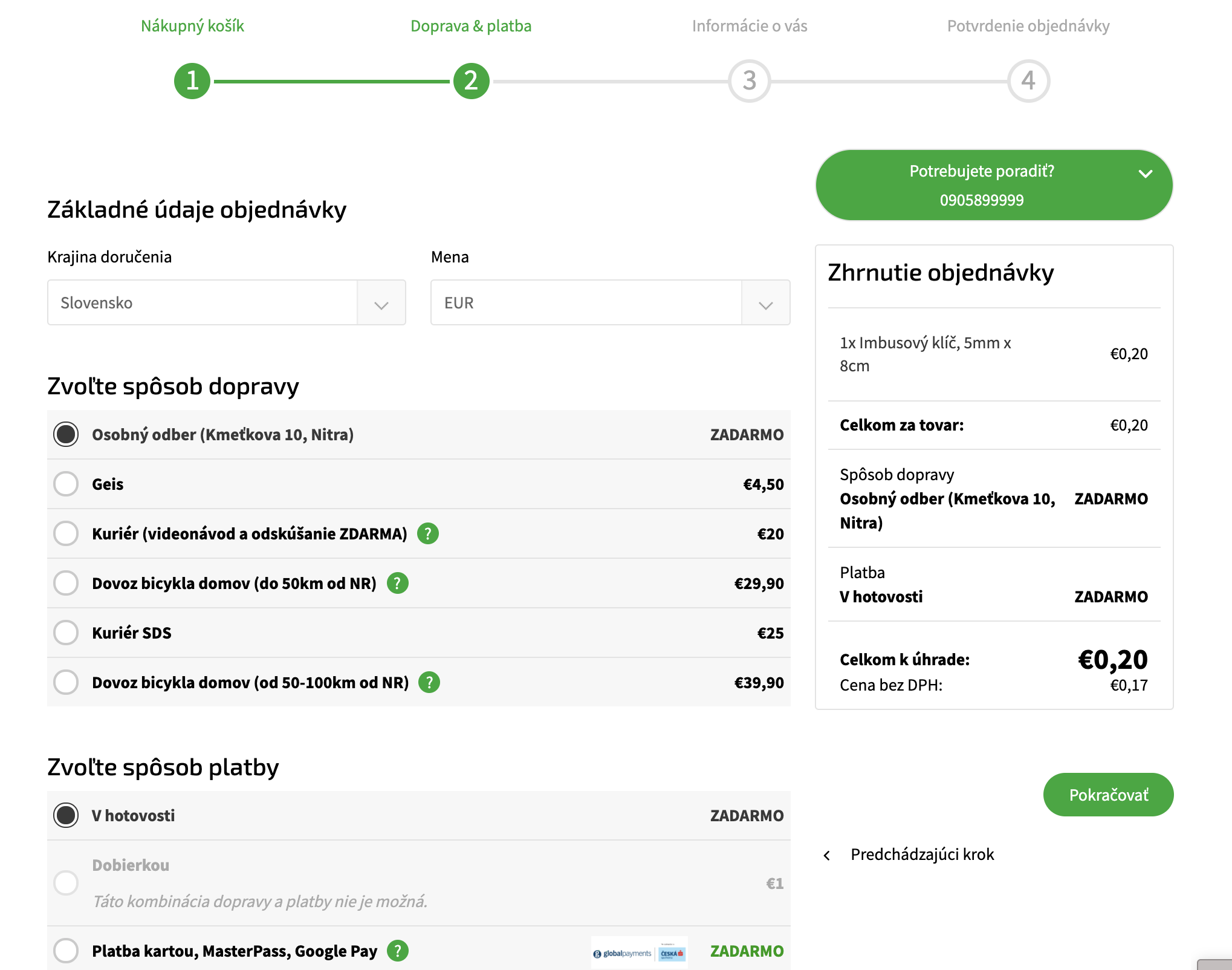Click Celkom k úhrade €0,20 total
Screen dimensions: 1232x970
tap(1113, 660)
